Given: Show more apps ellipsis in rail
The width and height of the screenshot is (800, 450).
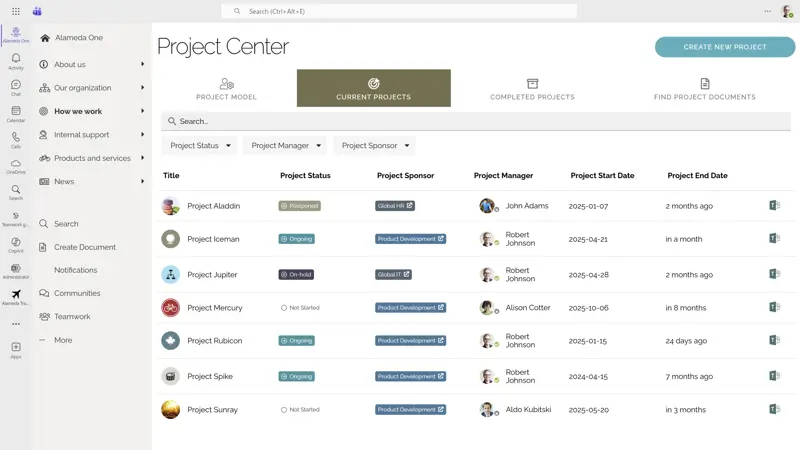Looking at the screenshot, I should pyautogui.click(x=16, y=324).
